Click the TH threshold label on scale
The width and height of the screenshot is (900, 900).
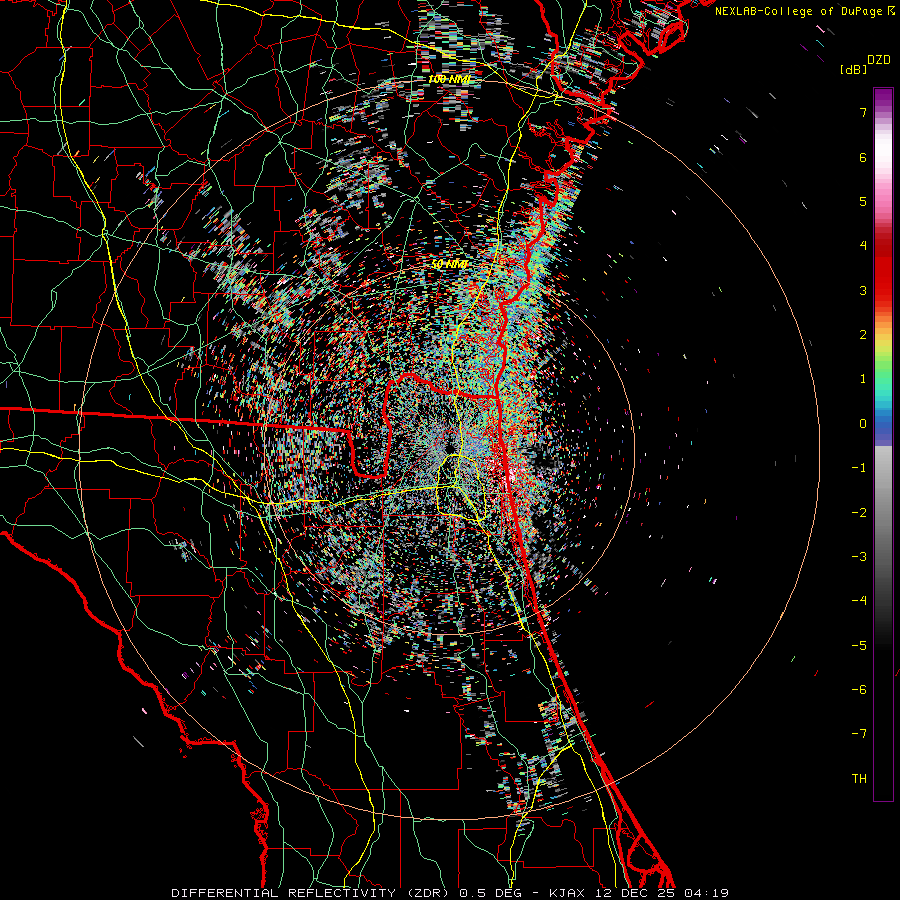coord(859,779)
